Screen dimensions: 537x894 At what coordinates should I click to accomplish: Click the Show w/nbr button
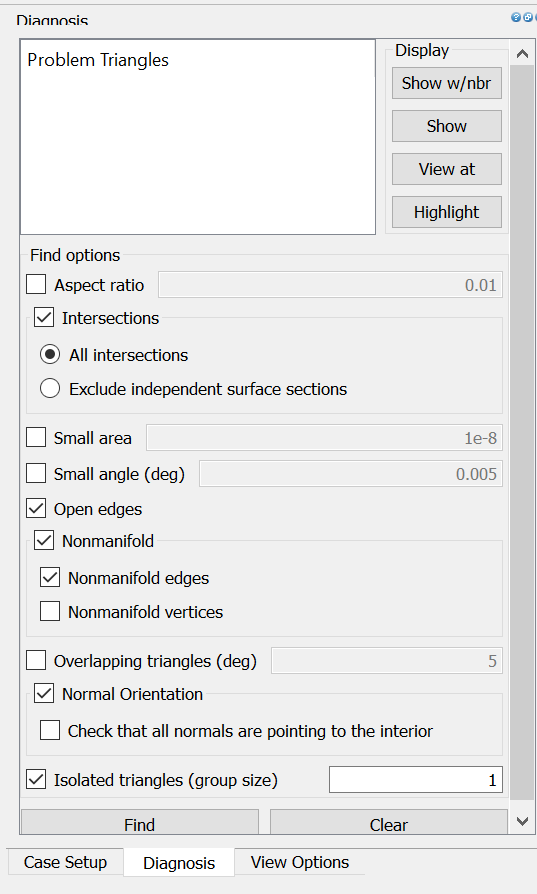coord(446,83)
